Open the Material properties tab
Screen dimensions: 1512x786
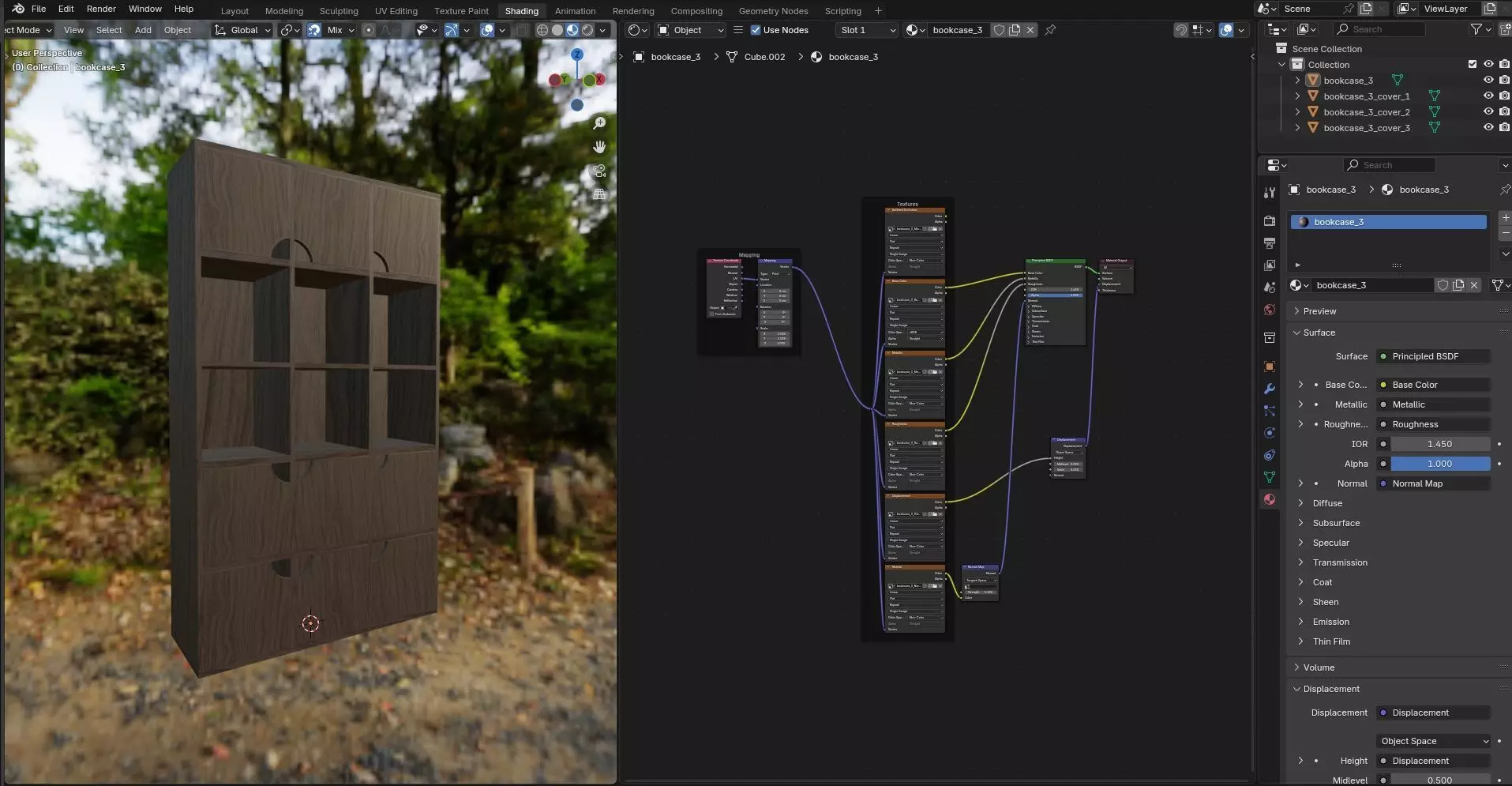1270,499
